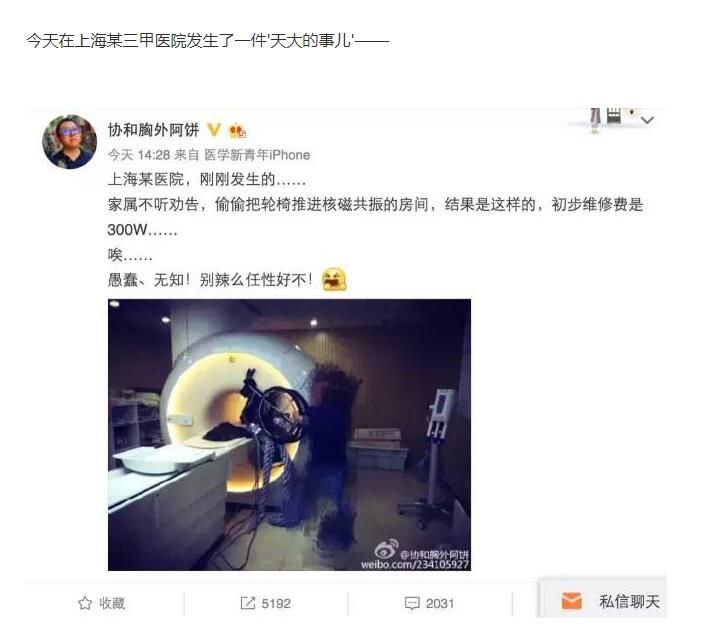Click the comment bubble icon
The image size is (726, 627).
tap(412, 603)
